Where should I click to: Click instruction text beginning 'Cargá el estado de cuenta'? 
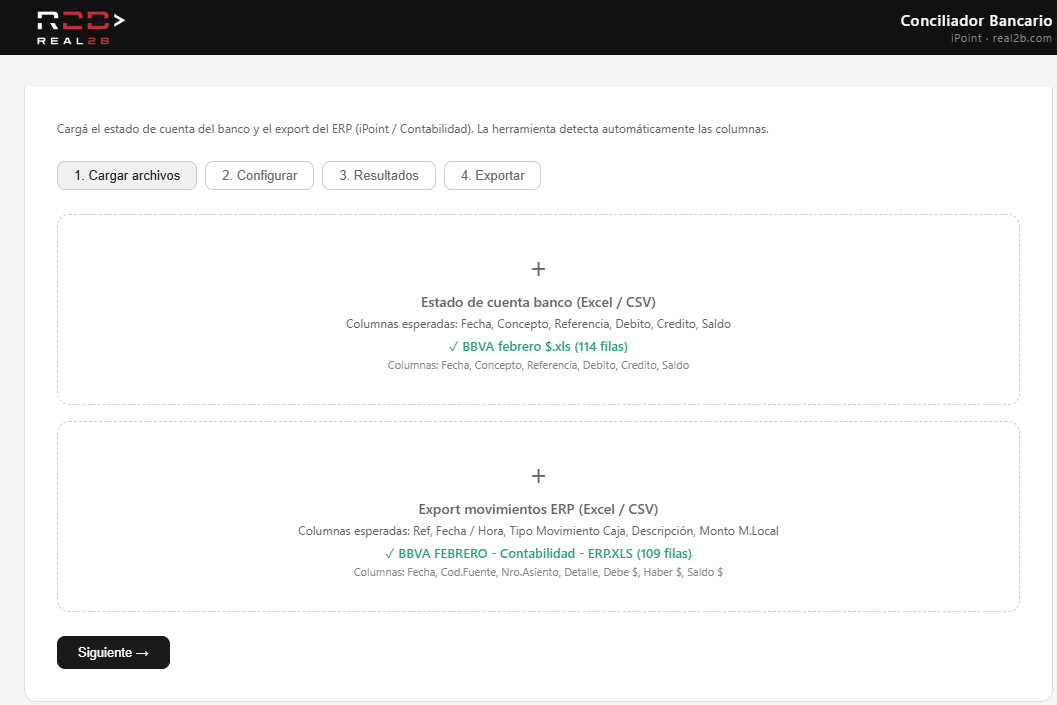413,129
